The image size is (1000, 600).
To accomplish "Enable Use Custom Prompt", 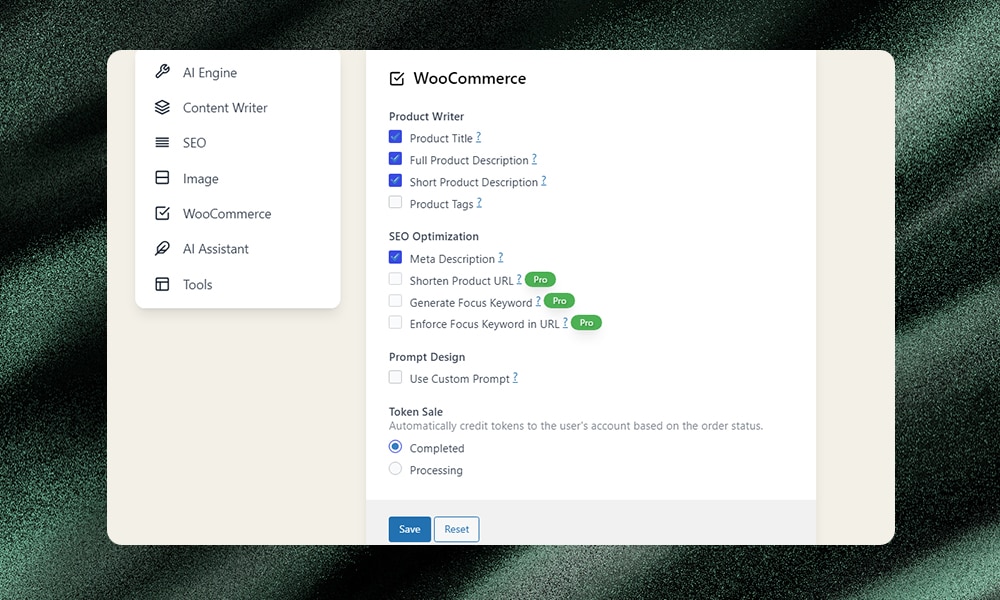I will [x=396, y=377].
